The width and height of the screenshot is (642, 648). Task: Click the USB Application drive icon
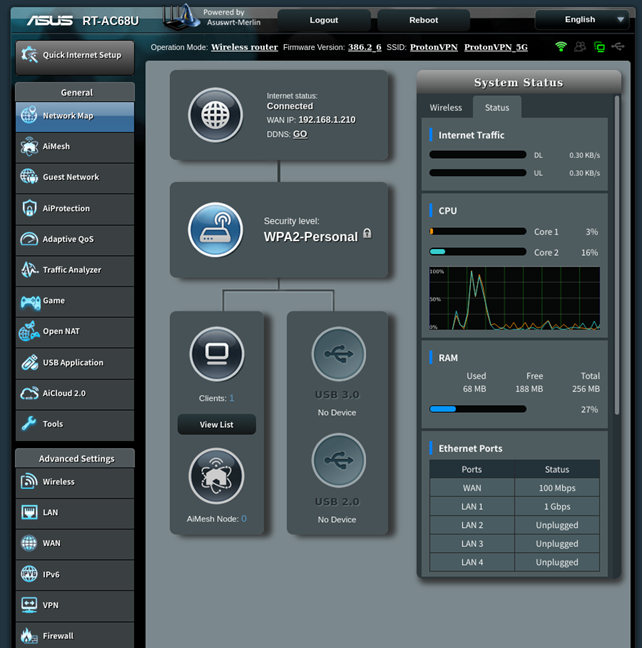coord(29,362)
